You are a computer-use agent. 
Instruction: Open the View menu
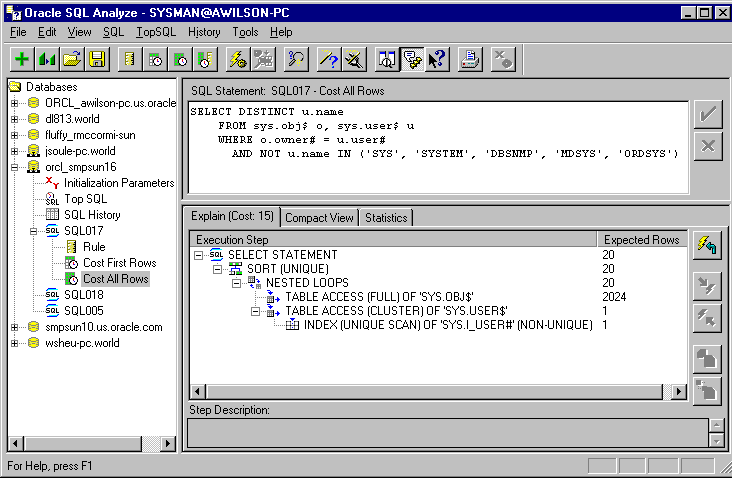79,32
